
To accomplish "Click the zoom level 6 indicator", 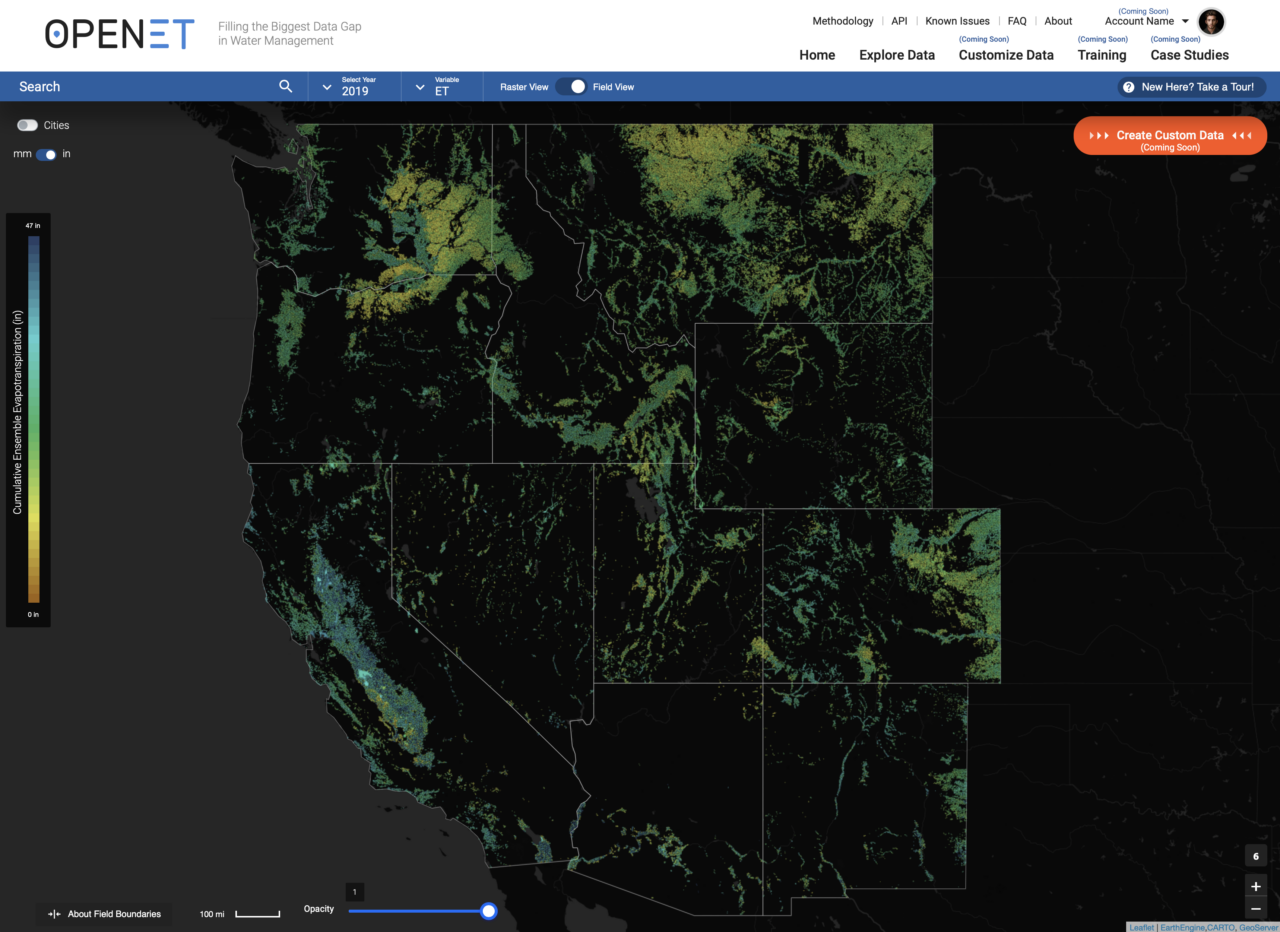I will [x=1255, y=855].
